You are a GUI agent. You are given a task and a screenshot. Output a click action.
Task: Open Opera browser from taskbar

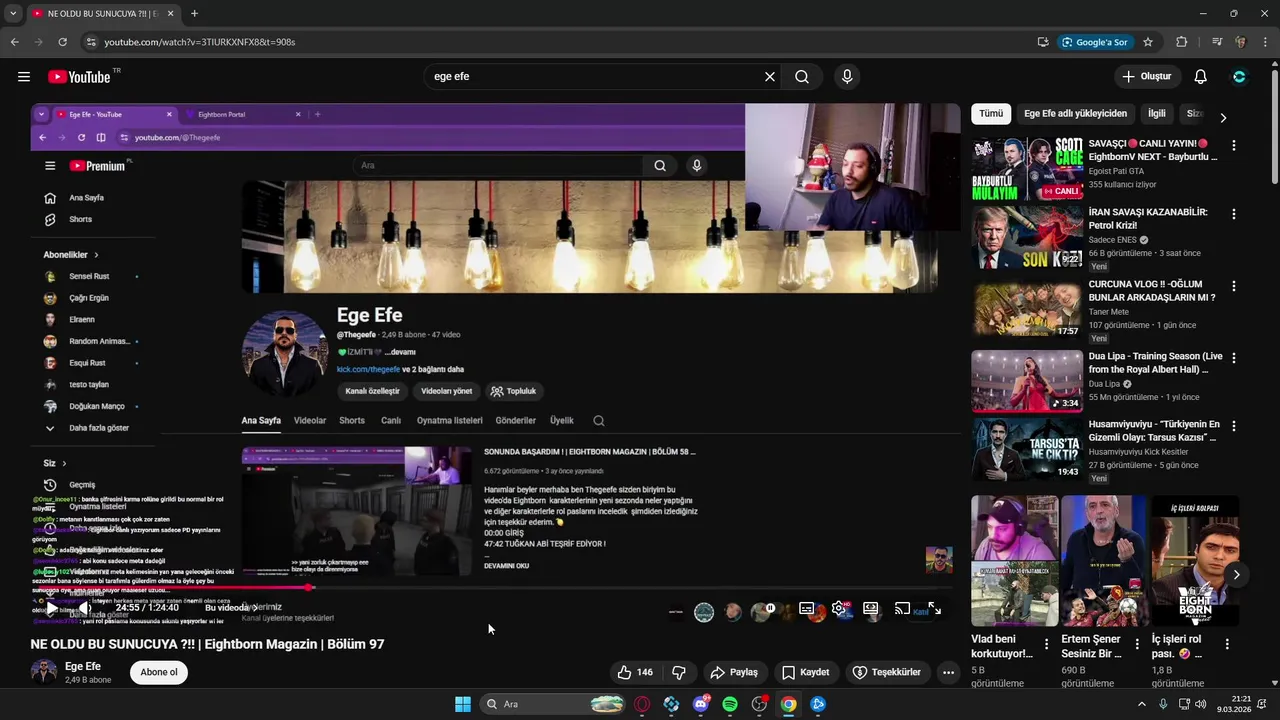click(642, 704)
